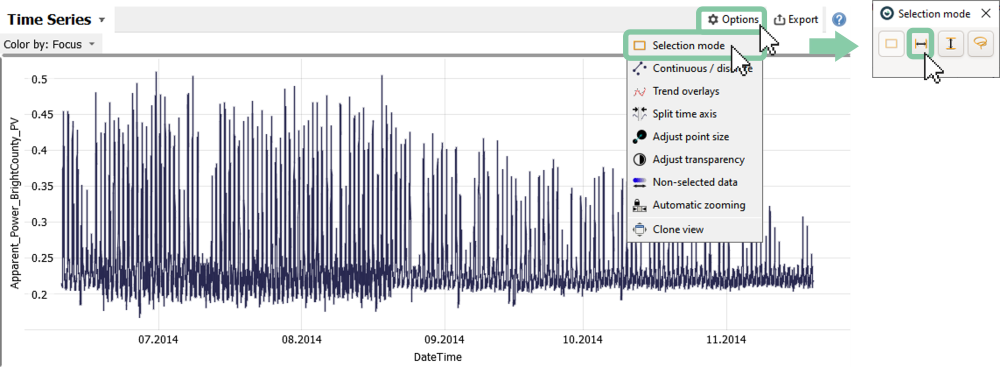Click the Export upload icon
The width and height of the screenshot is (1000, 367).
779,20
